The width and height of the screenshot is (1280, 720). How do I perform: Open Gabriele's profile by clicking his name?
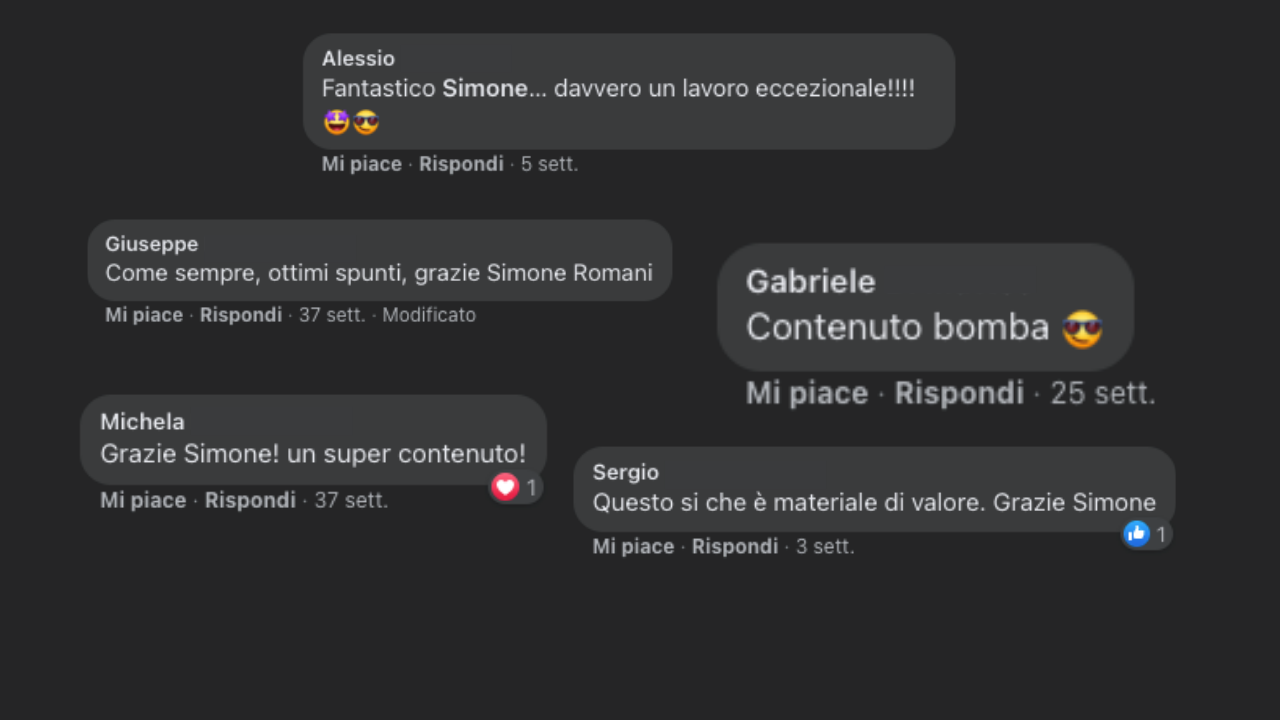pos(810,282)
